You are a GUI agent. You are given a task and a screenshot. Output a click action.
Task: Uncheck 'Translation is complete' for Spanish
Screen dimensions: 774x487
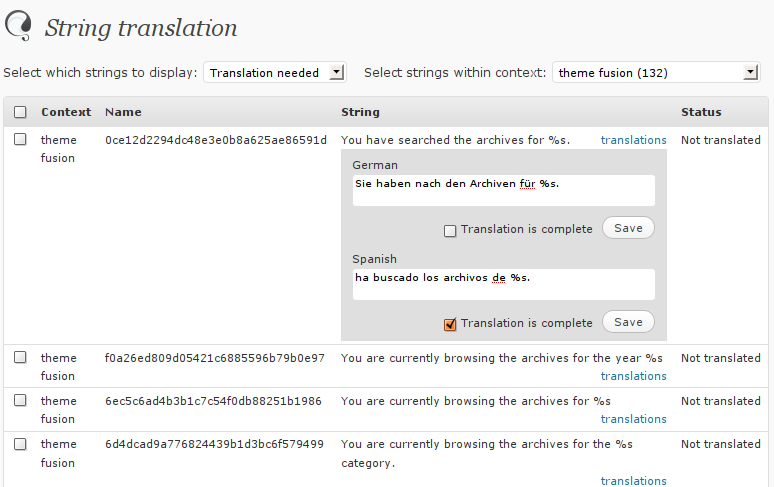450,324
